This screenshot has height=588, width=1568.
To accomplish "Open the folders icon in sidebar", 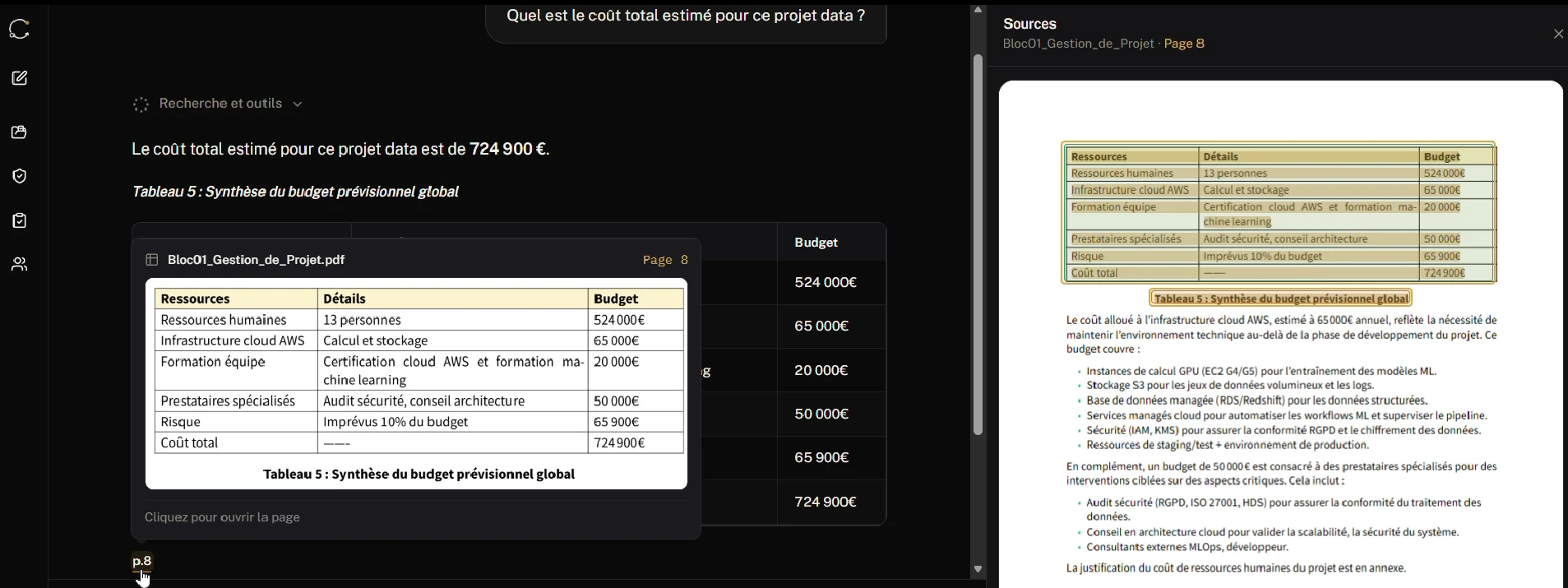I will pos(20,132).
